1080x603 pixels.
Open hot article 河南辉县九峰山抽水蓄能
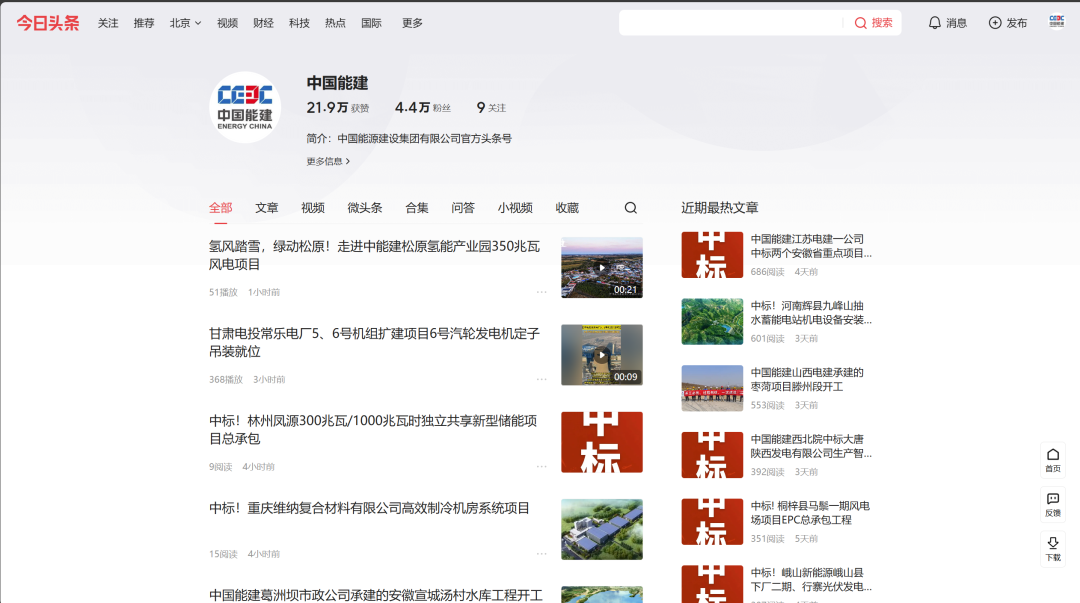pos(811,312)
